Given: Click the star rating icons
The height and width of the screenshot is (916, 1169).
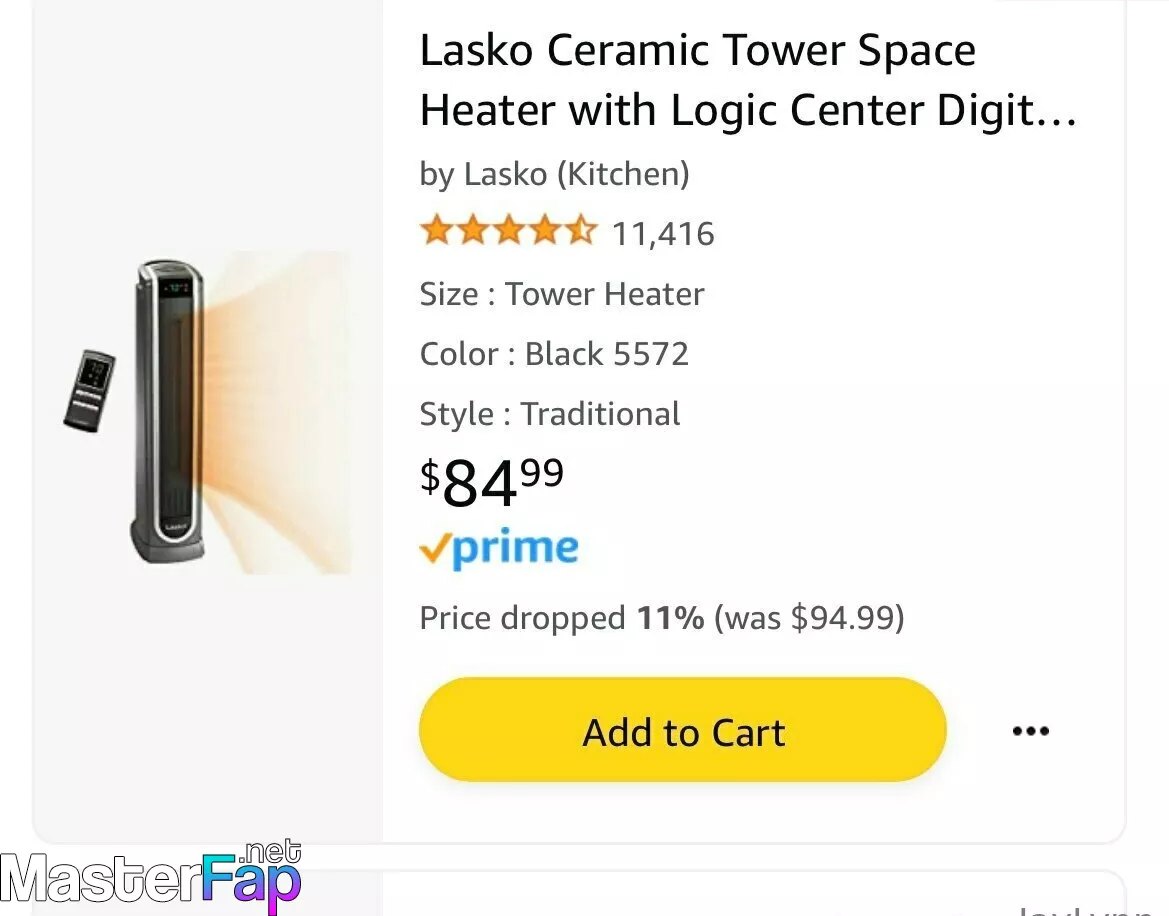Looking at the screenshot, I should tap(508, 230).
